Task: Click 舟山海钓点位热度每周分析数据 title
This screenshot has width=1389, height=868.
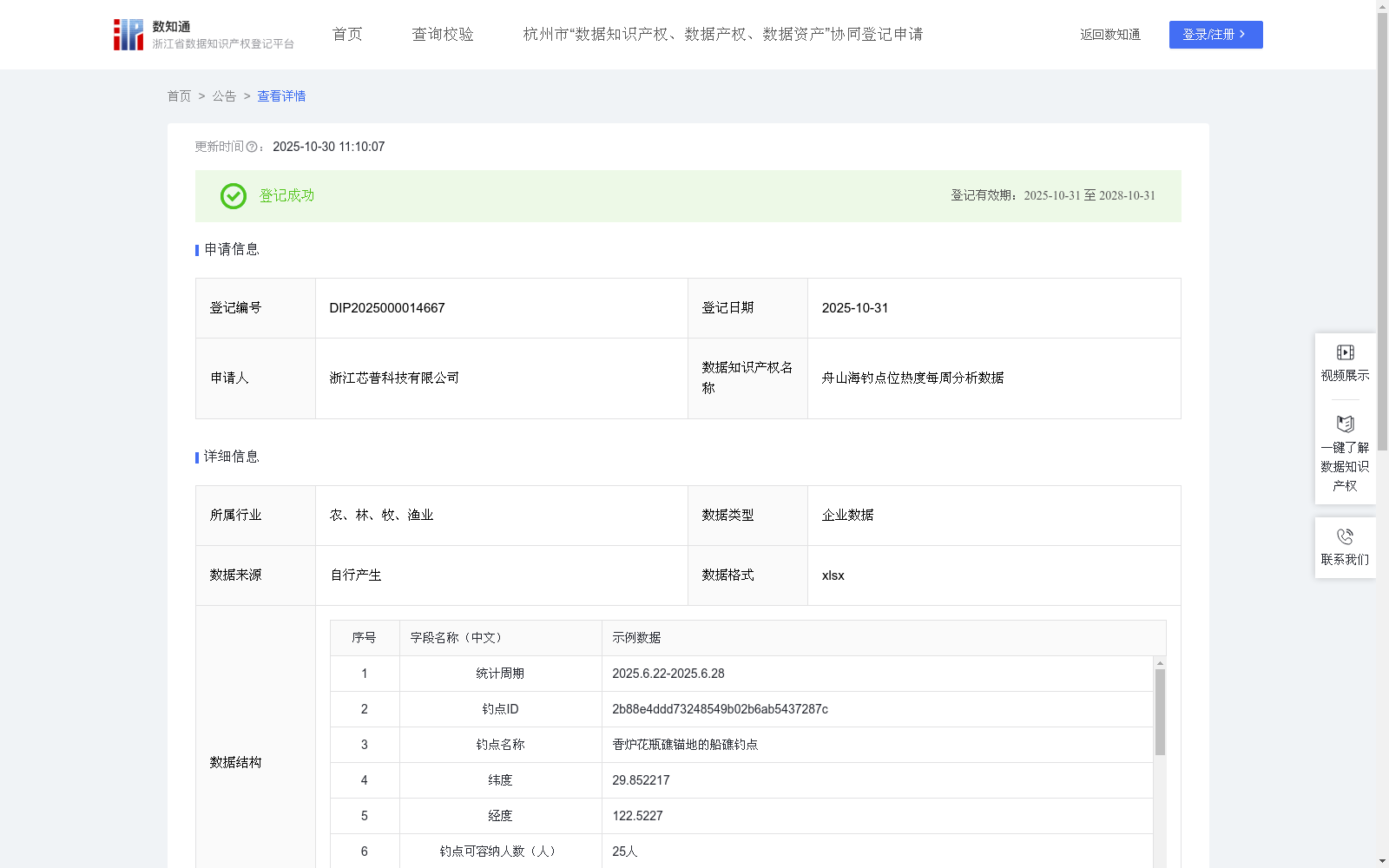Action: pos(912,378)
